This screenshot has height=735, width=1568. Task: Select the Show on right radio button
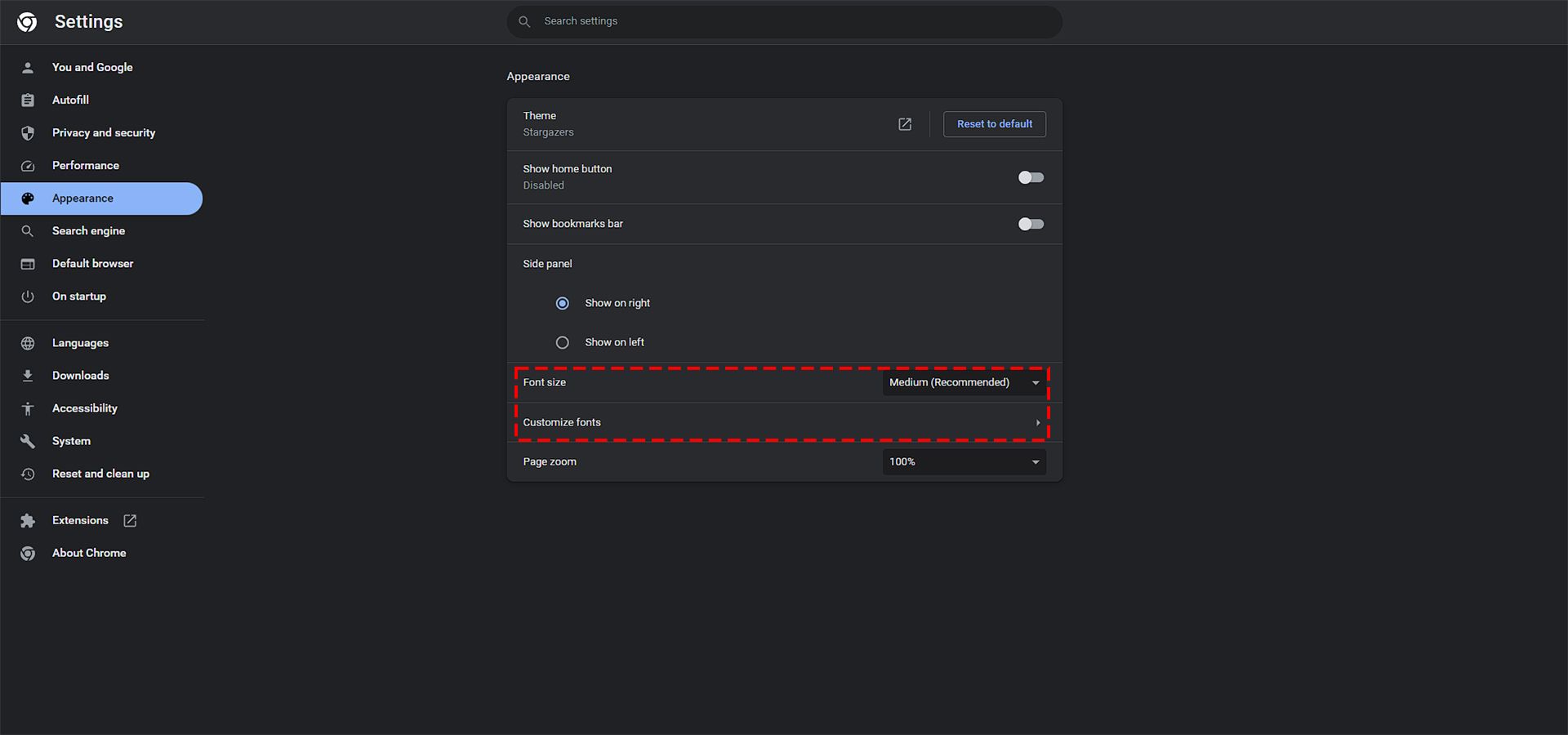(563, 303)
